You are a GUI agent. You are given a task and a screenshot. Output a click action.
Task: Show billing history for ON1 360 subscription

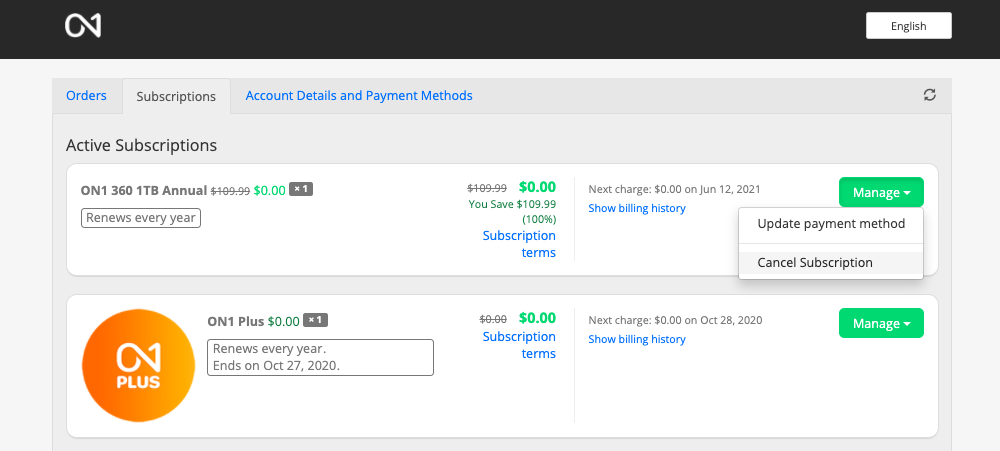(x=637, y=208)
